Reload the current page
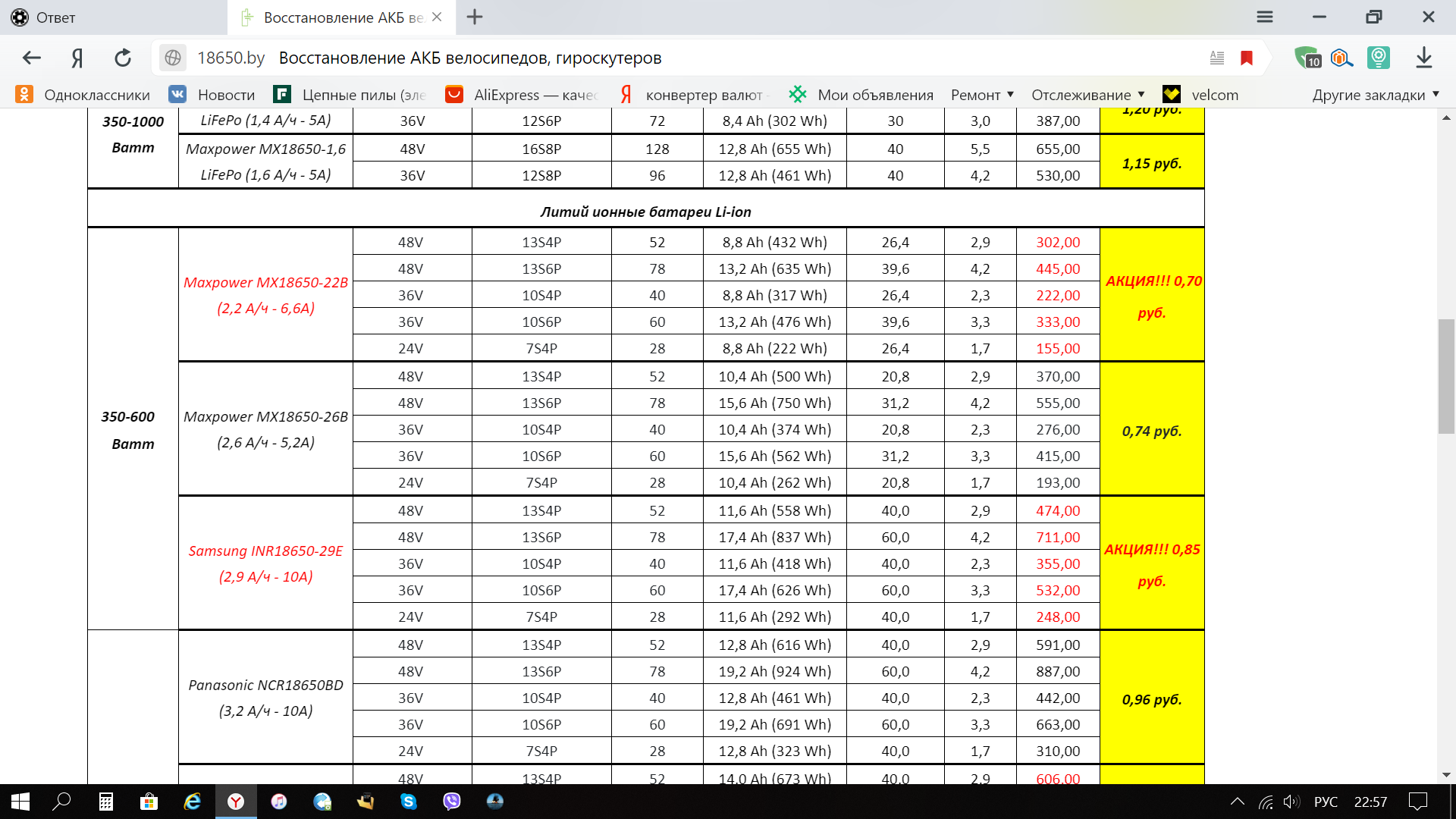 coord(123,58)
